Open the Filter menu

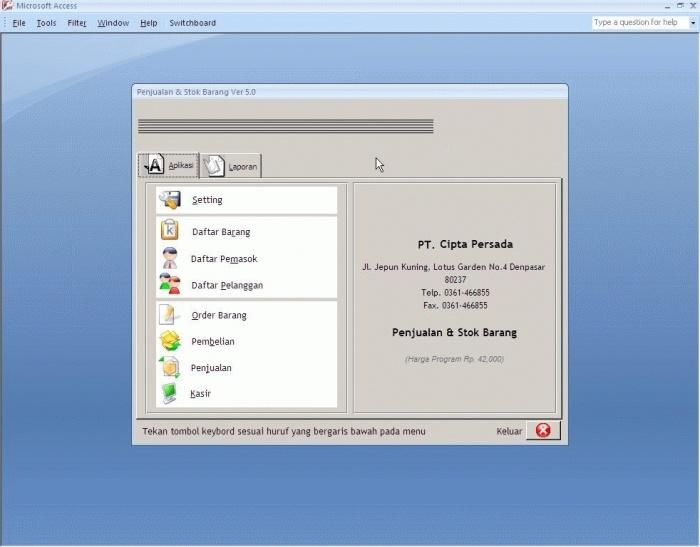(x=77, y=23)
